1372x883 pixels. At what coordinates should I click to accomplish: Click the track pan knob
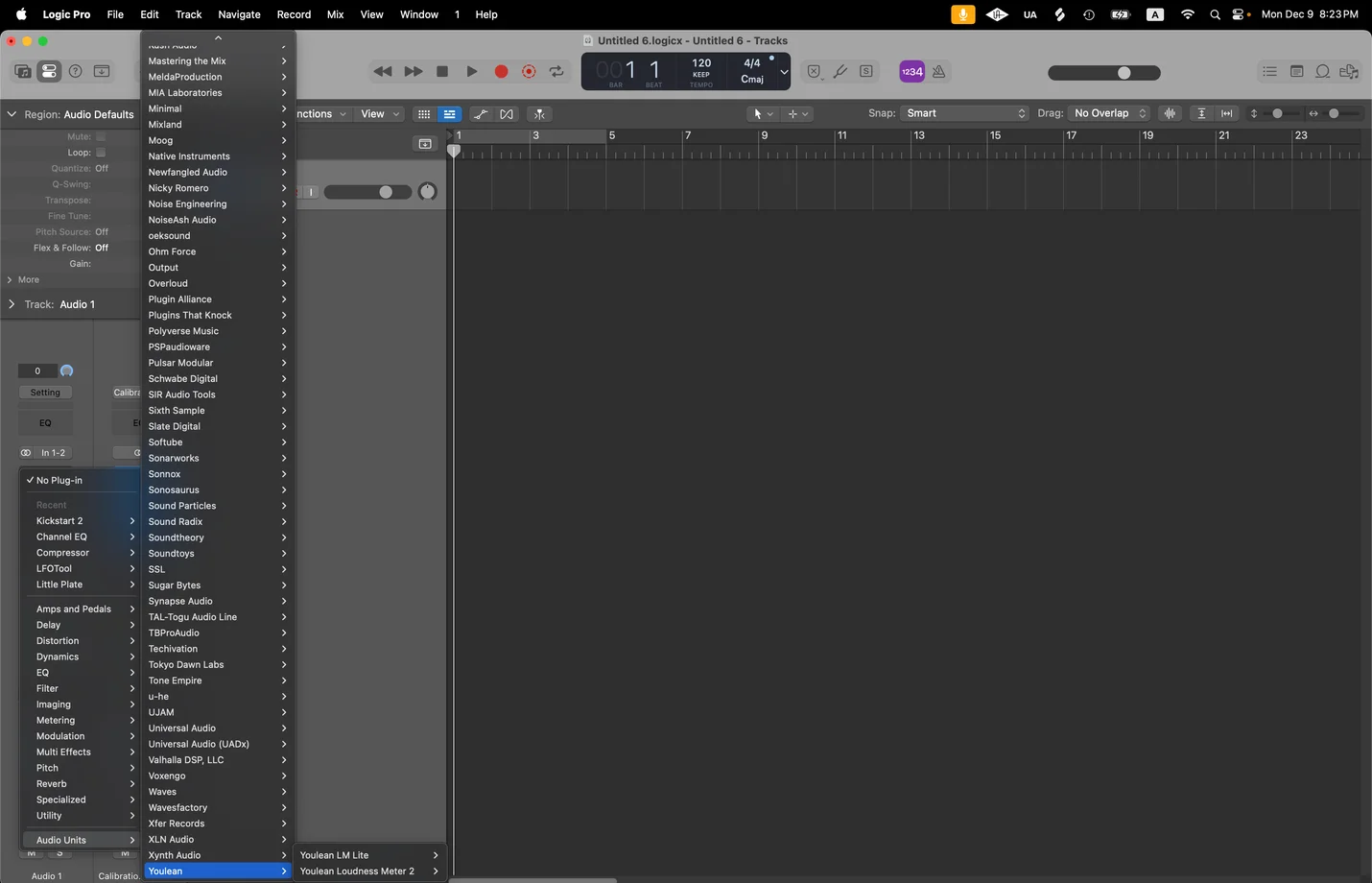(x=428, y=192)
